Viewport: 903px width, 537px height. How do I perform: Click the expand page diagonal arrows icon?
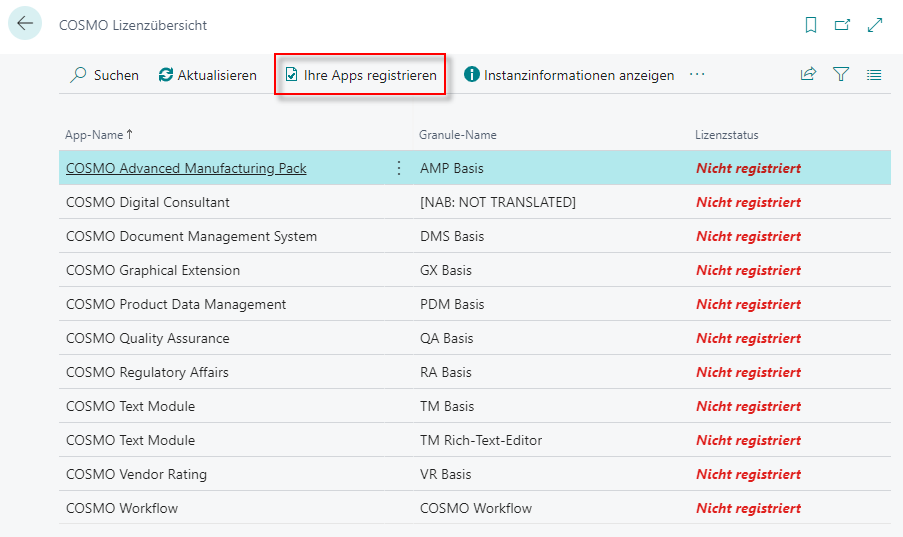(x=875, y=25)
